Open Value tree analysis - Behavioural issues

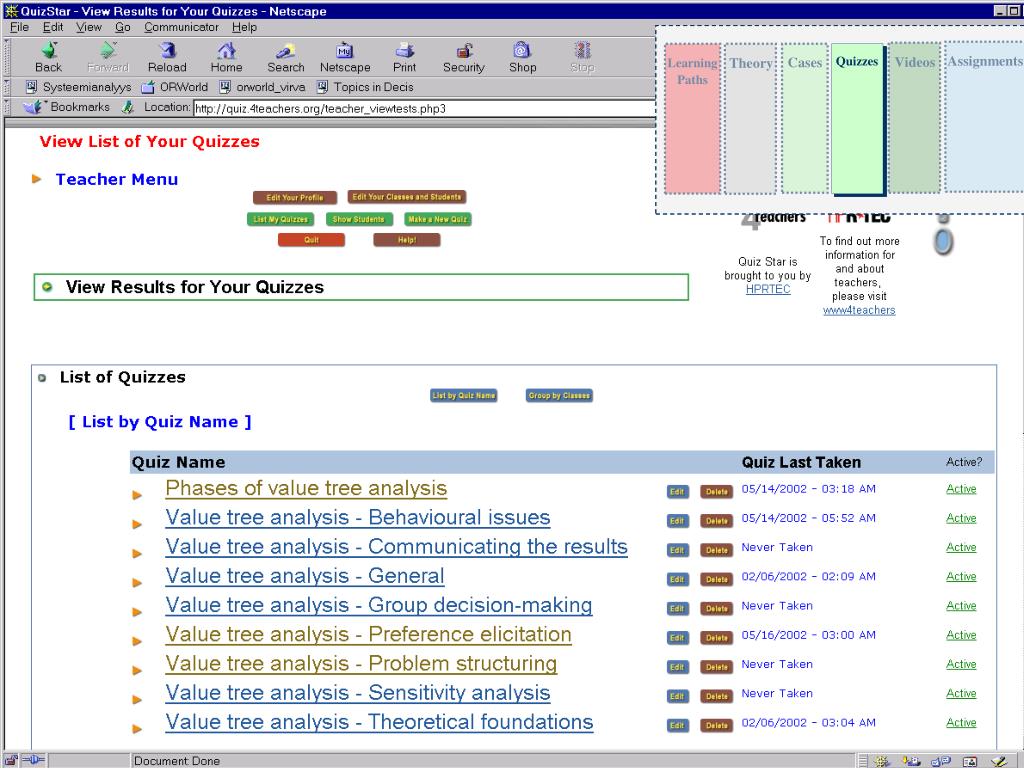[x=358, y=517]
